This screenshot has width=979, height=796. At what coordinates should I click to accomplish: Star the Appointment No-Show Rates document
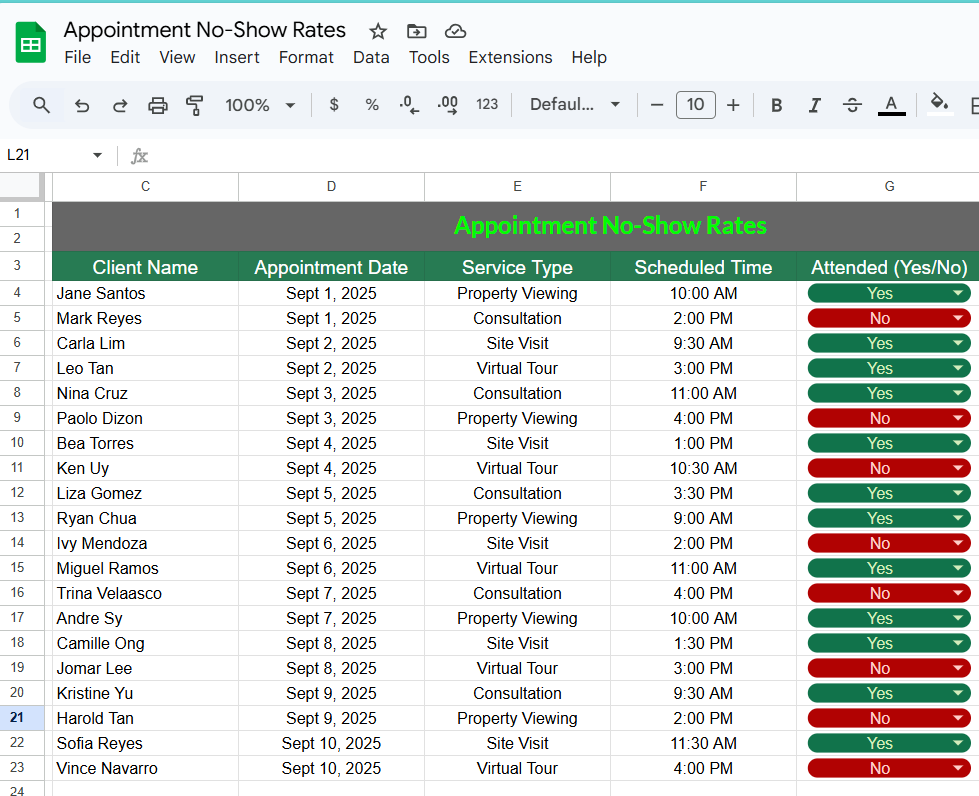378,31
